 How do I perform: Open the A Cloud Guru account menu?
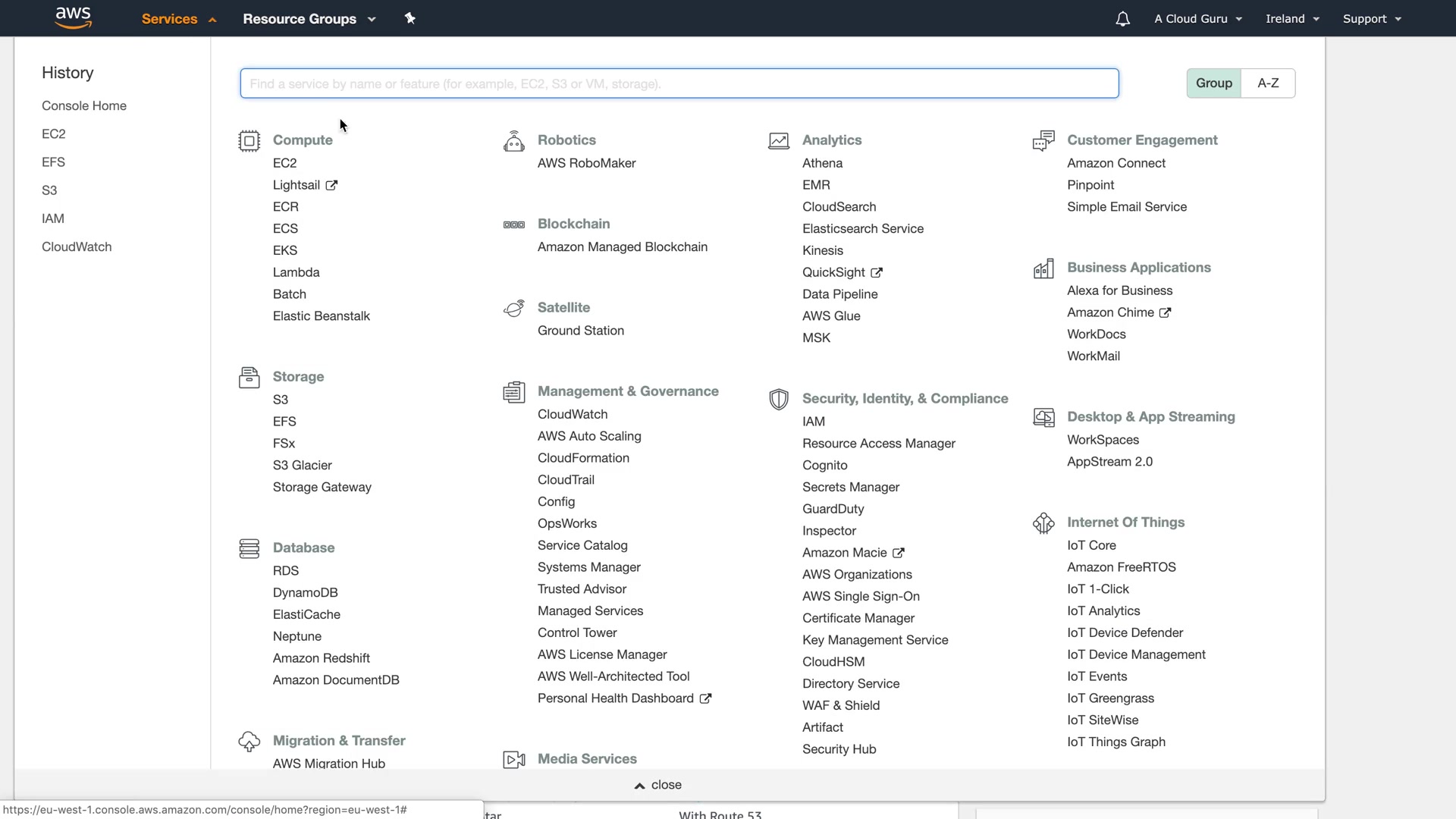[1198, 19]
